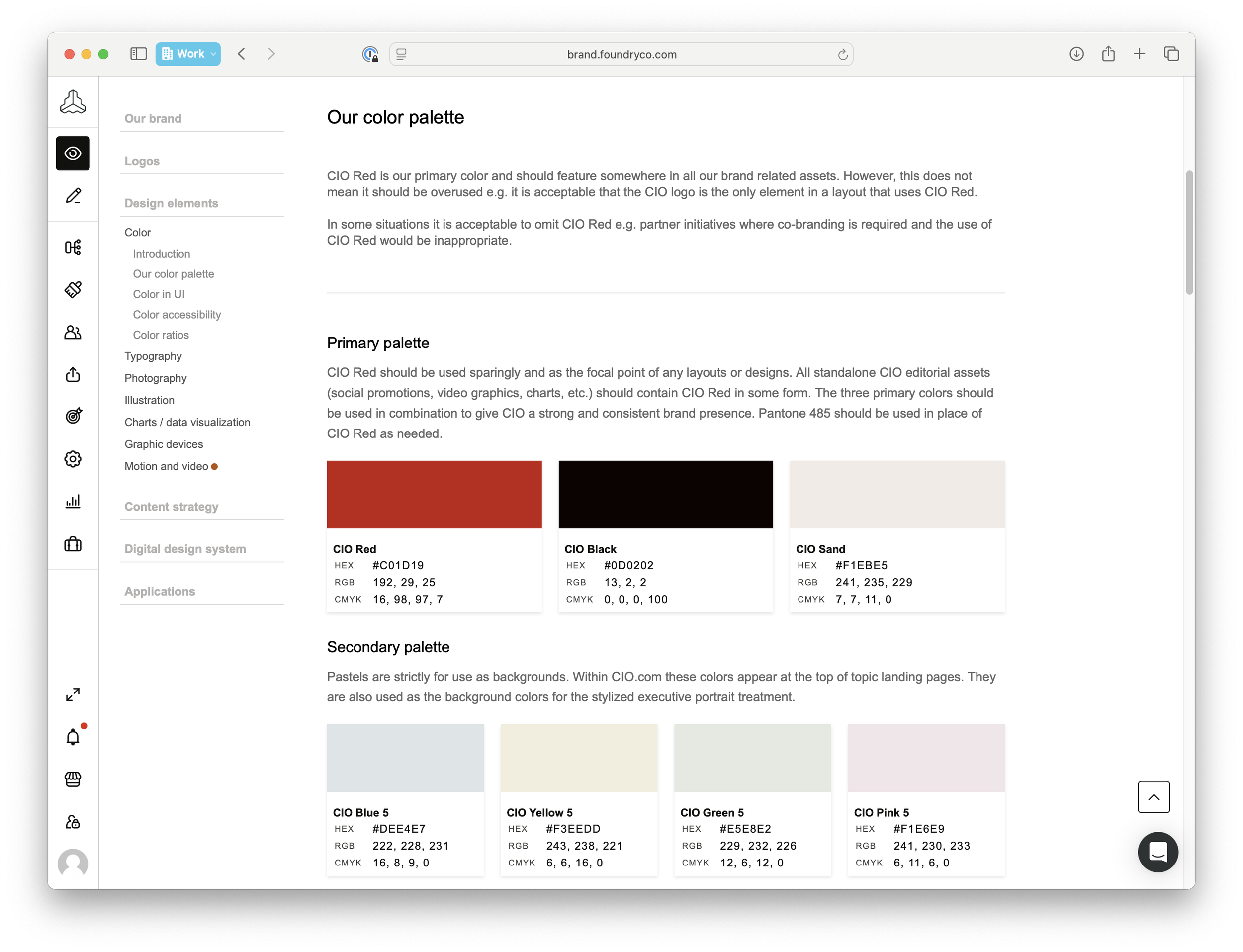
Task: Select Charts / data visualization item
Action: point(187,422)
